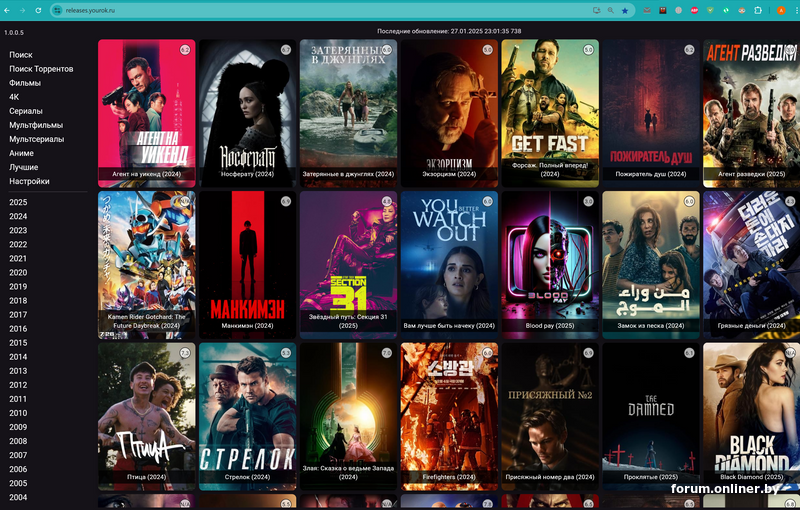Open the Носферату (2024) poster

pyautogui.click(x=247, y=113)
